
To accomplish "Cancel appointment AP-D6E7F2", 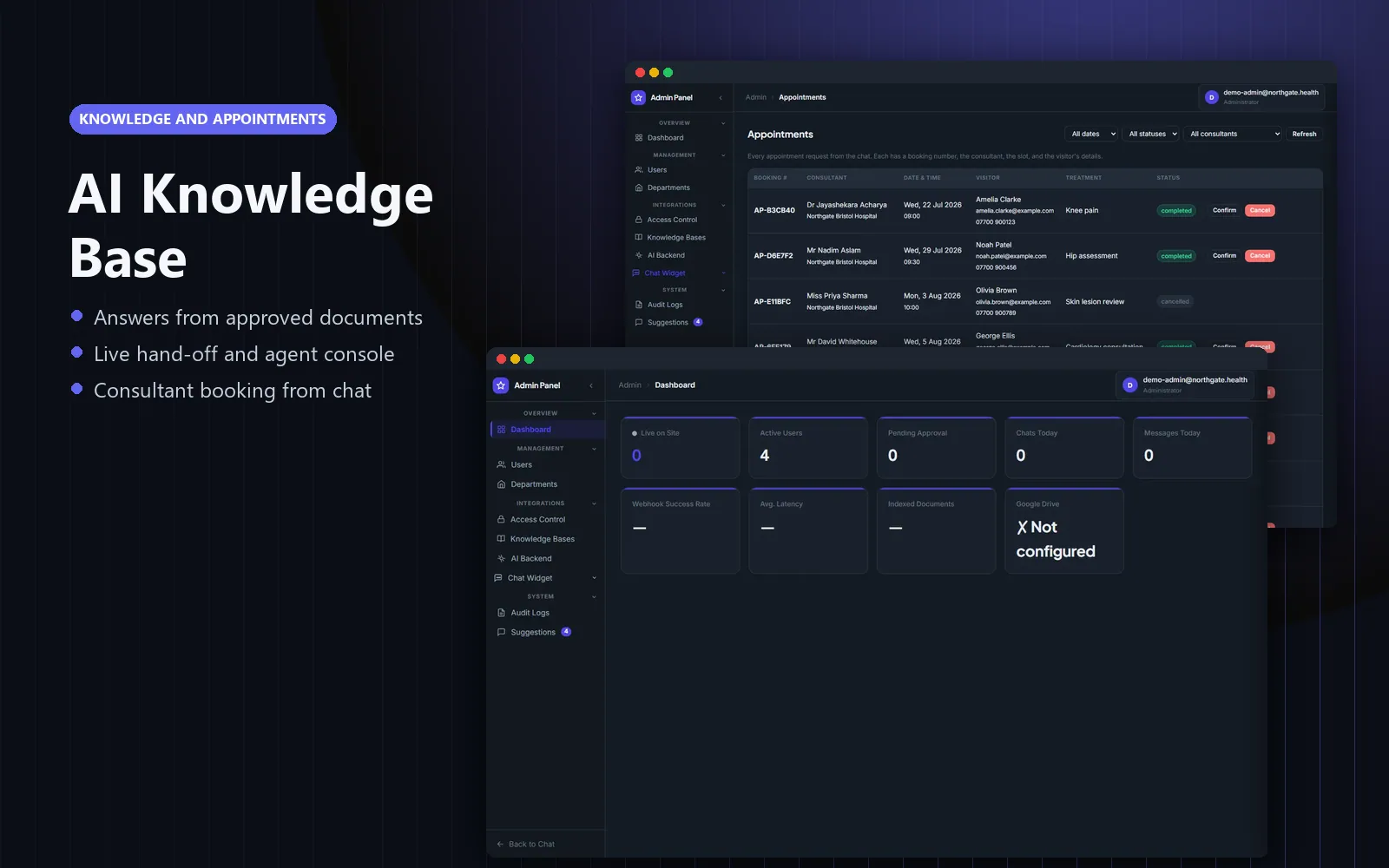I will click(x=1260, y=256).
